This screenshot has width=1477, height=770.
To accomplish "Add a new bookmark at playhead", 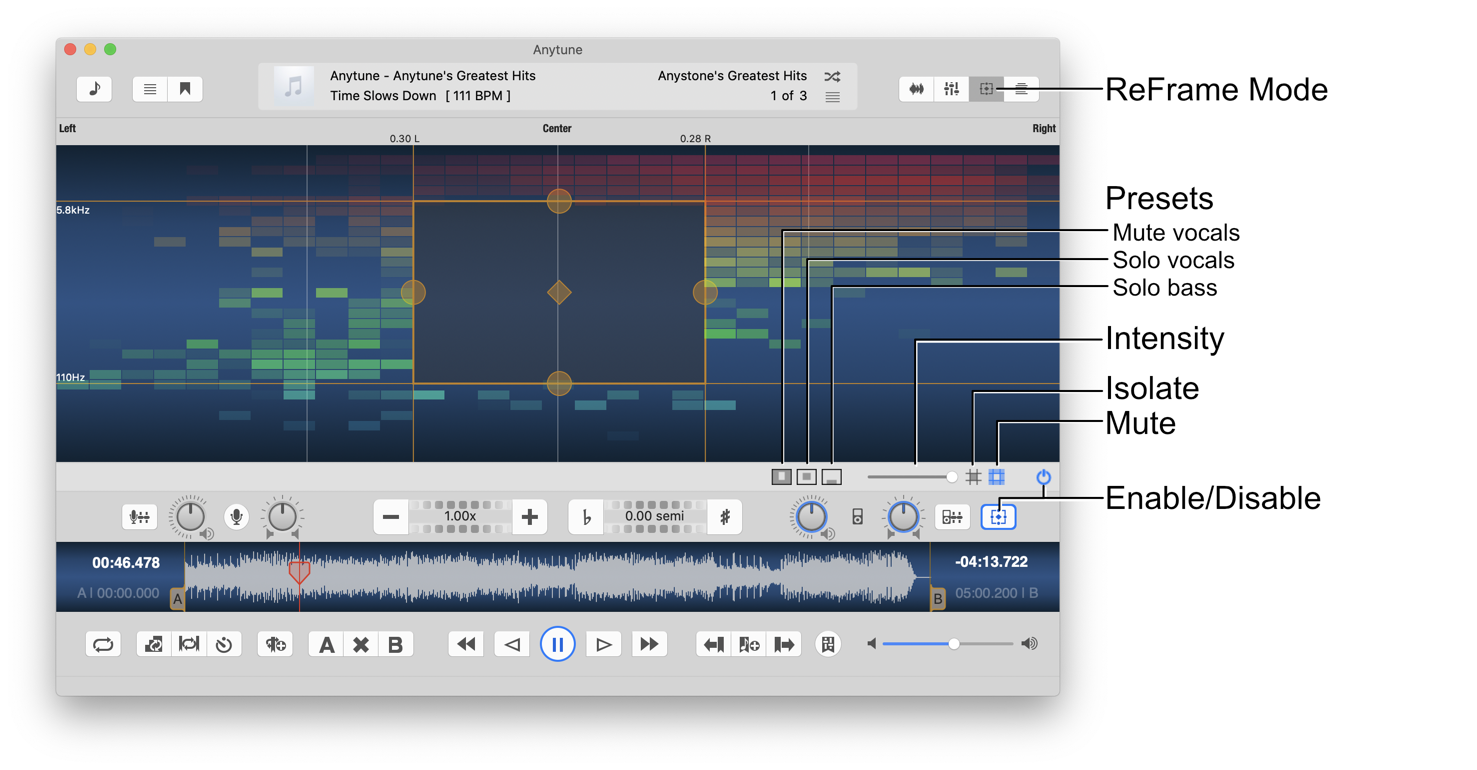I will pos(749,645).
